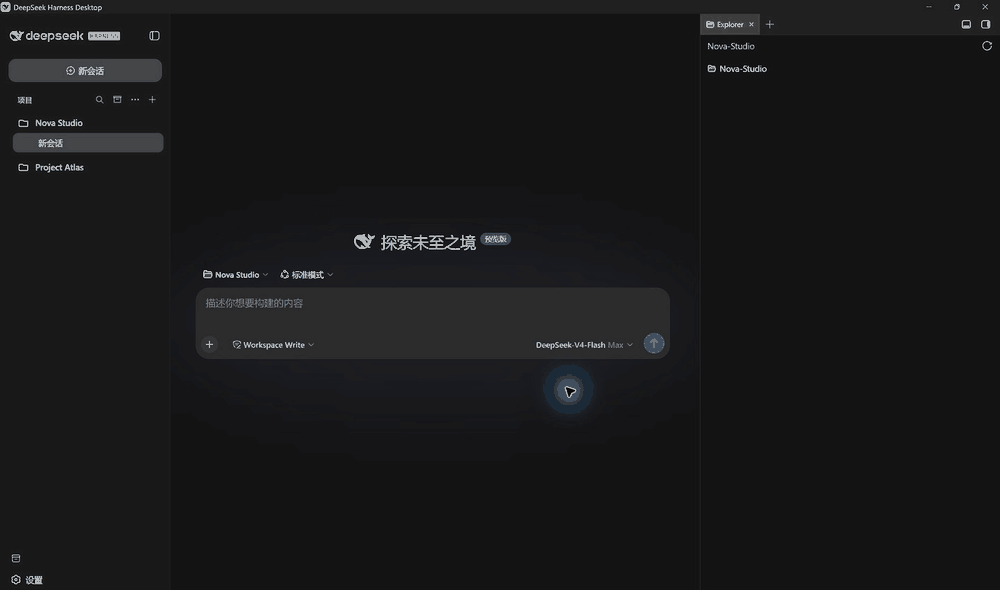
Task: Maximize the DeepSeek Harness Desktop window
Action: click(957, 7)
